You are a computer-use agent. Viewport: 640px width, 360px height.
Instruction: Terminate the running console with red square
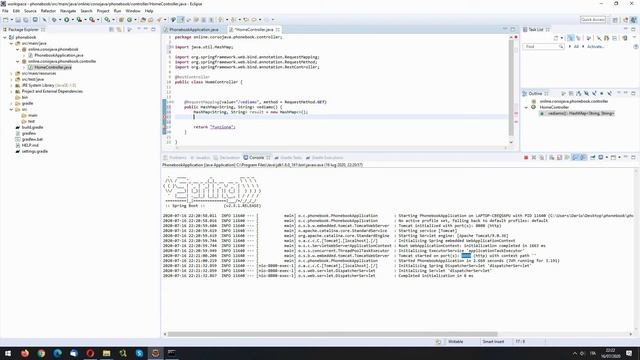click(526, 158)
